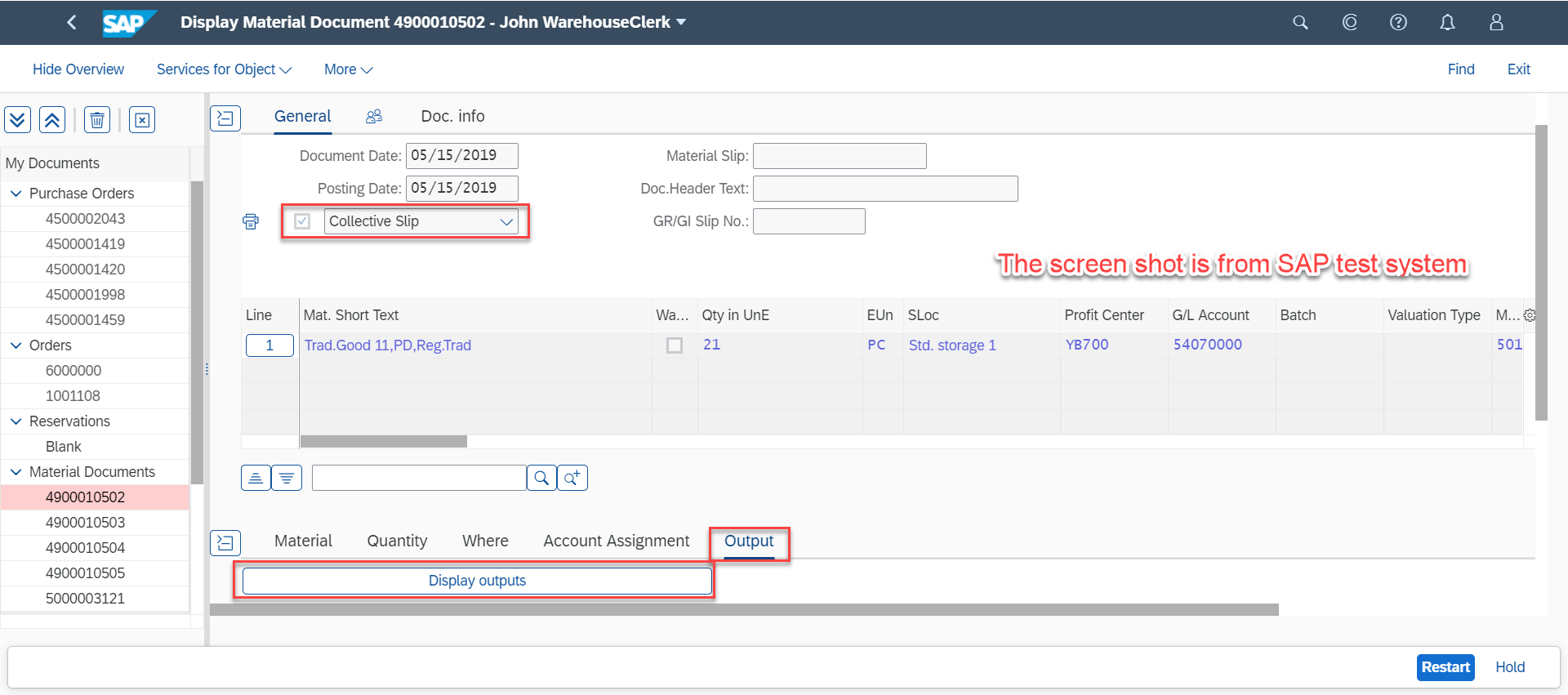Click the Hold button
The height and width of the screenshot is (695, 1568).
pos(1510,667)
